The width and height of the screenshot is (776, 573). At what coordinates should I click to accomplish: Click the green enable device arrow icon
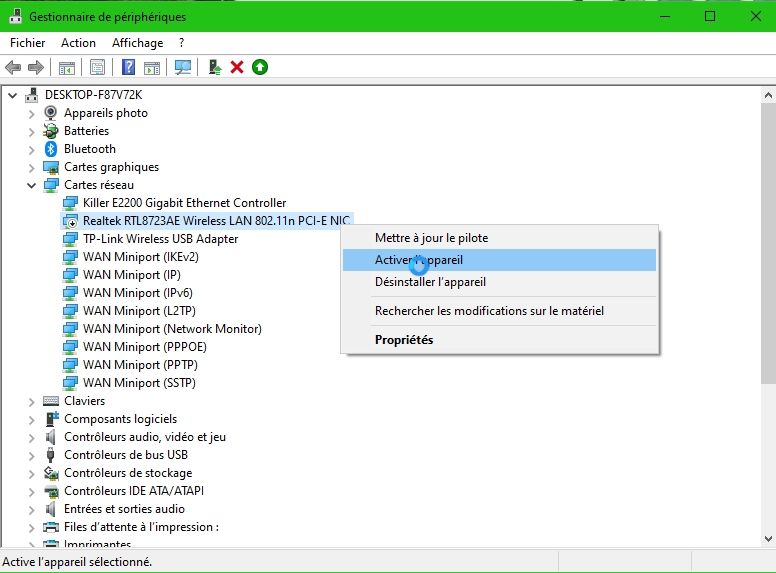tap(260, 67)
